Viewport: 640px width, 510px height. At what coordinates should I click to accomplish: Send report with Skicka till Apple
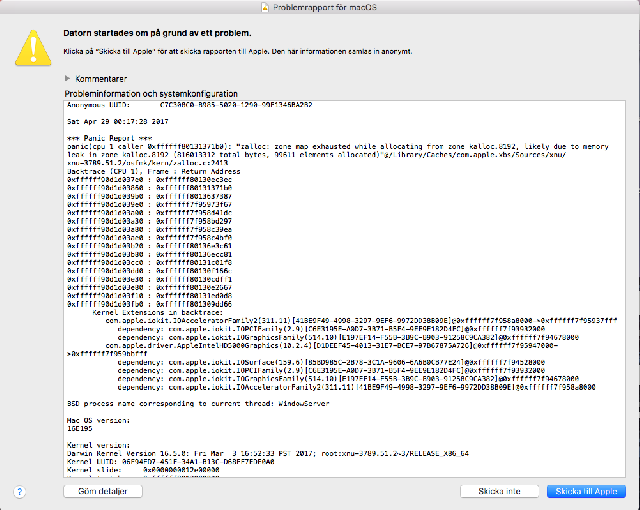[x=587, y=492]
